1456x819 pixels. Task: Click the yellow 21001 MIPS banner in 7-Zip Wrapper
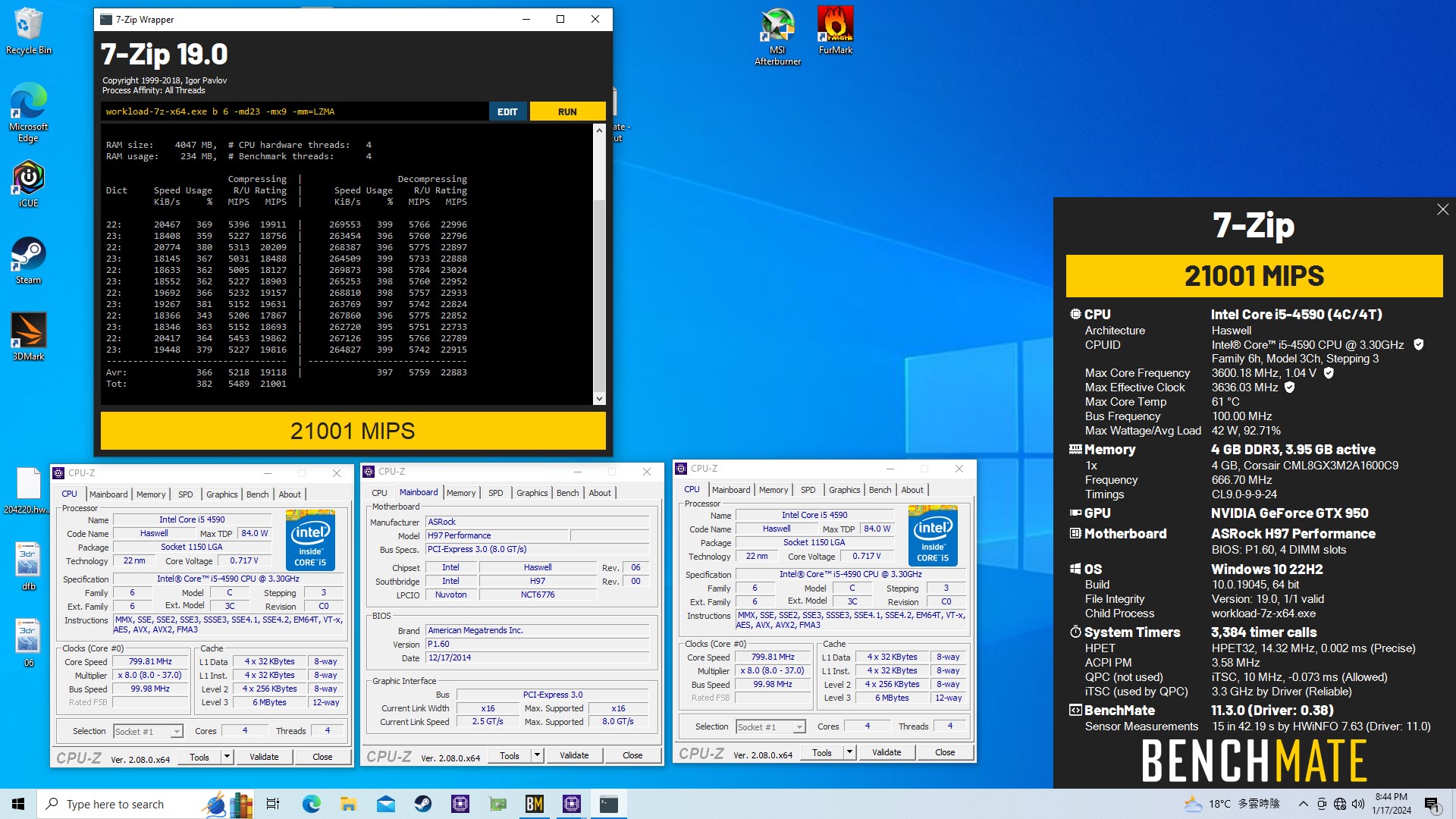pyautogui.click(x=353, y=431)
